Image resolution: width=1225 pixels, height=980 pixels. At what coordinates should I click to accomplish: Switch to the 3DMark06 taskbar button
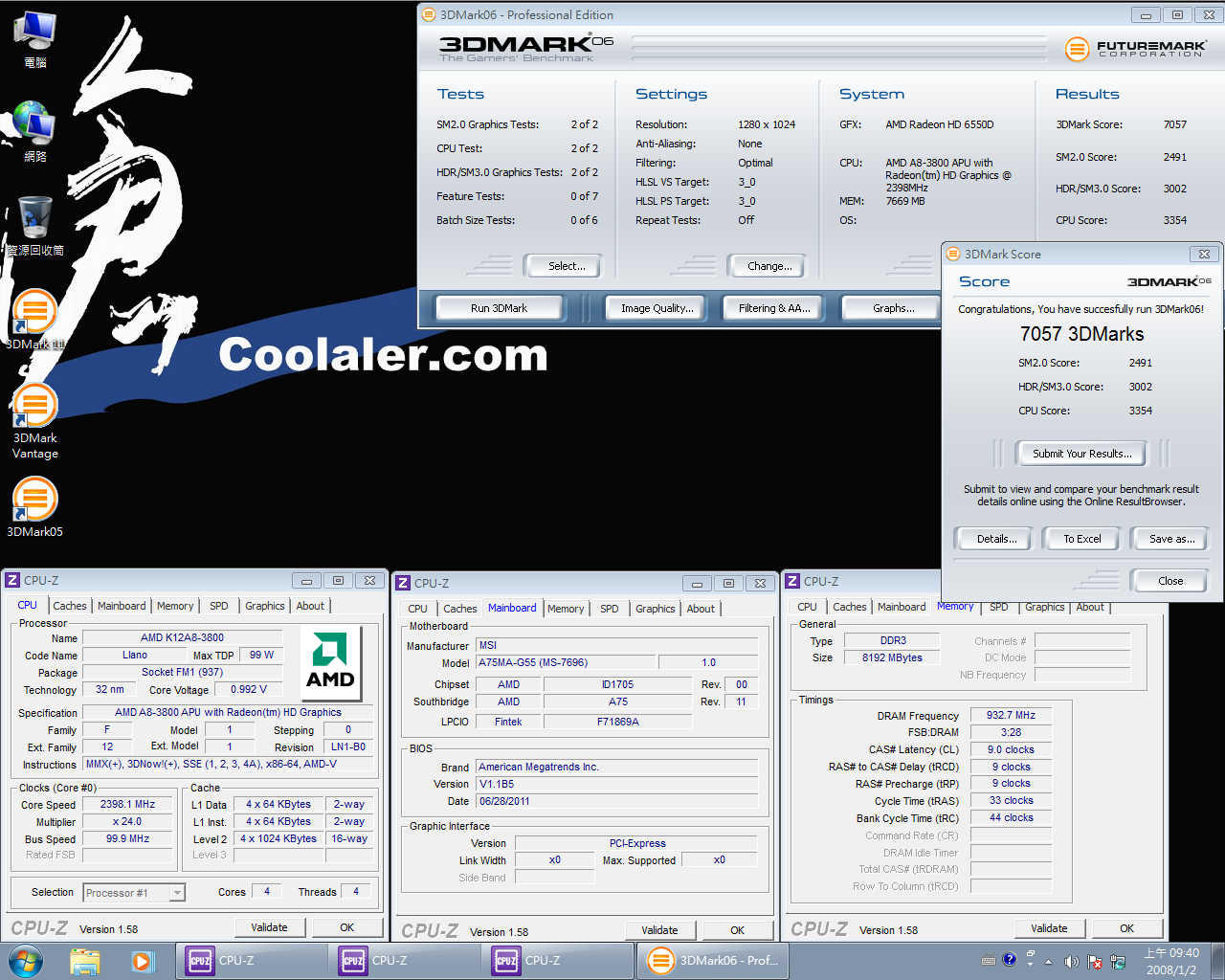tap(713, 961)
